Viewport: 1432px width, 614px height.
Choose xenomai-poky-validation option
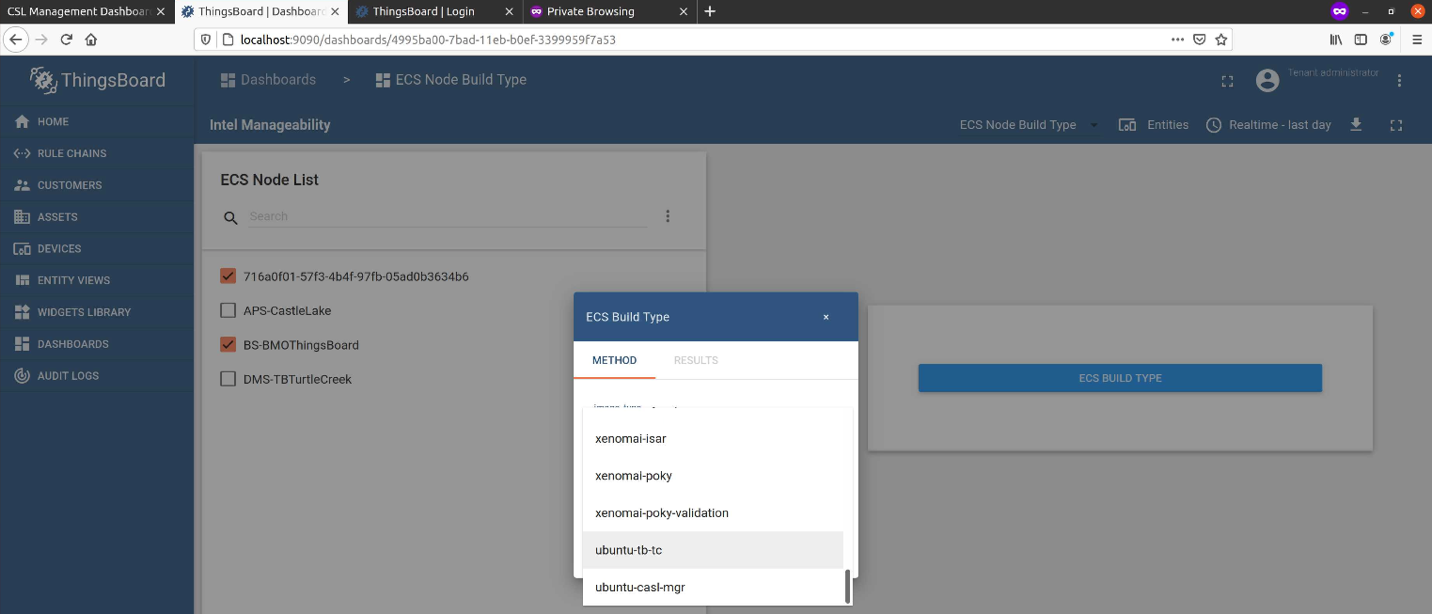pos(713,513)
